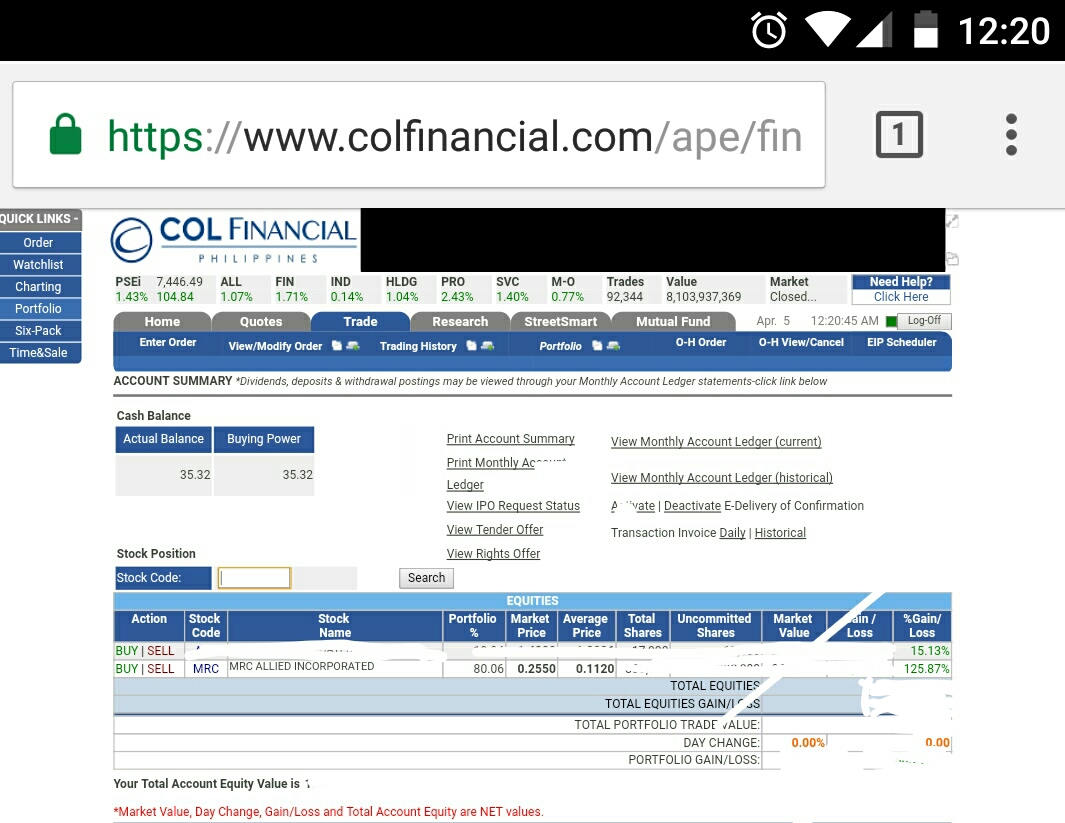Open View Monthly Account Ledger (current)
The width and height of the screenshot is (1065, 823).
point(716,441)
